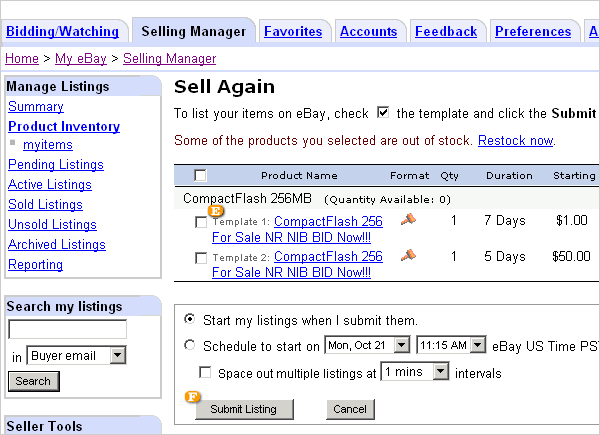
Task: Click the '7 Days' duration for Template 1
Action: [x=505, y=220]
